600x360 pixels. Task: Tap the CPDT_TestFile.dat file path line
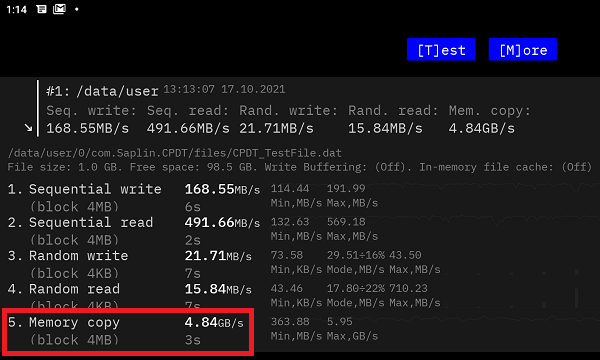(174, 153)
